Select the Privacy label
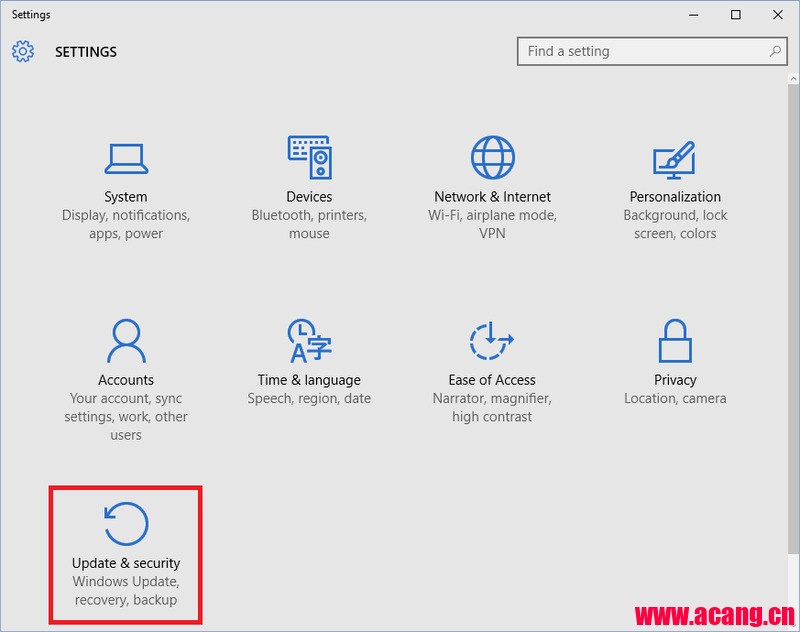 [675, 380]
